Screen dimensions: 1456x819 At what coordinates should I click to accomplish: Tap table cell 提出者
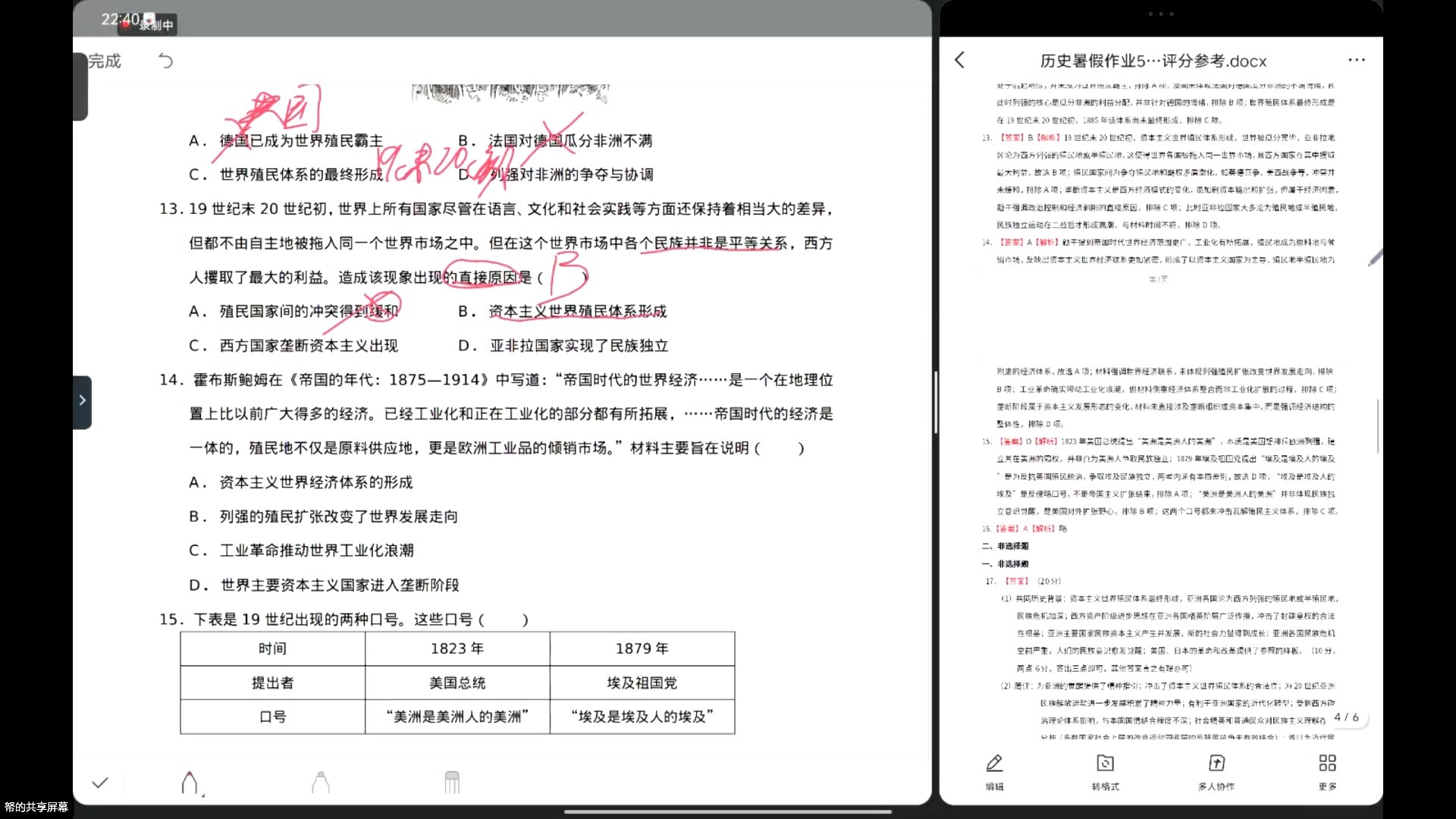tap(273, 683)
